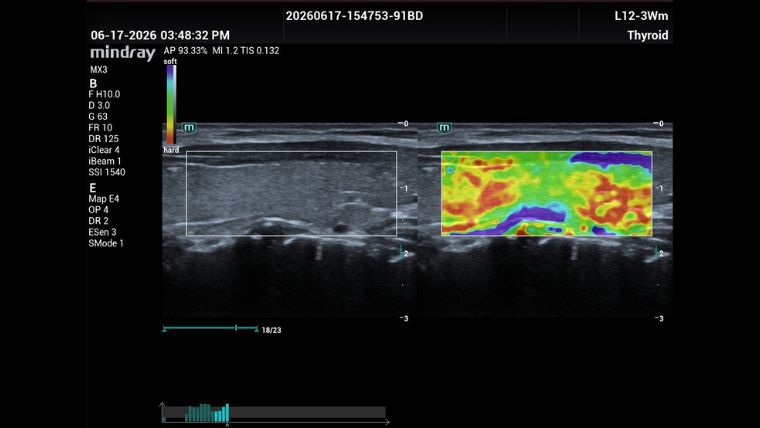Click the focus position marker on left image

click(x=401, y=251)
